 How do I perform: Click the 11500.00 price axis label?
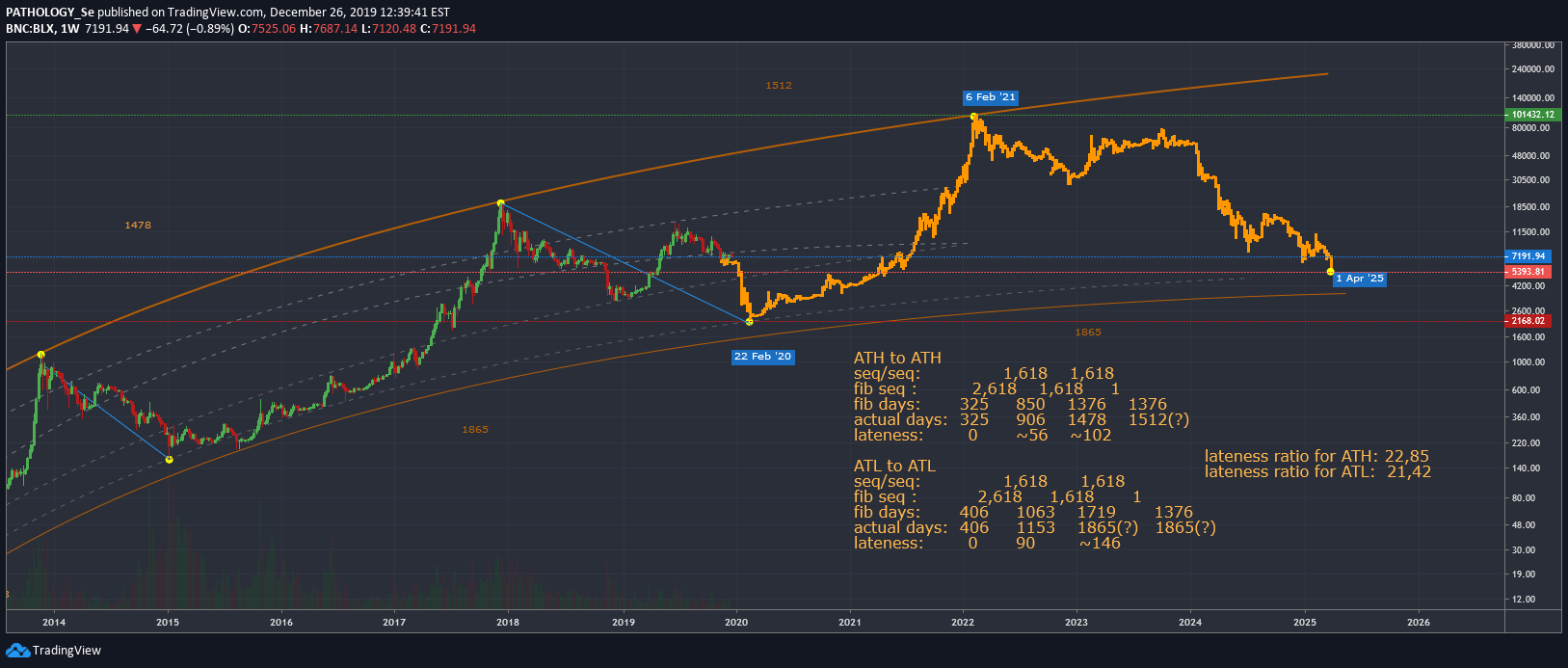1531,232
